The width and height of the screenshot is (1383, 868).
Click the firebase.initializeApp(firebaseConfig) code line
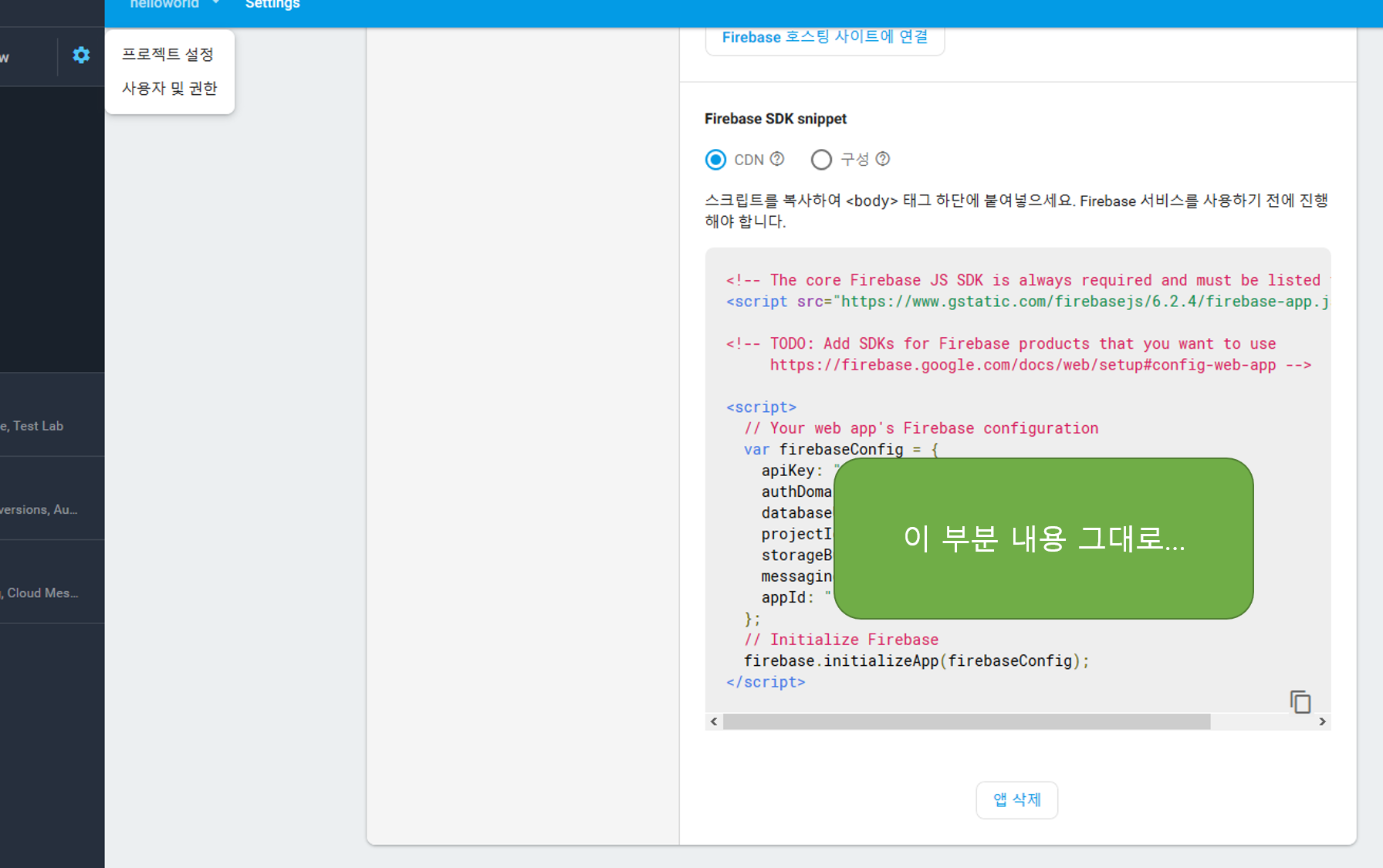[916, 661]
